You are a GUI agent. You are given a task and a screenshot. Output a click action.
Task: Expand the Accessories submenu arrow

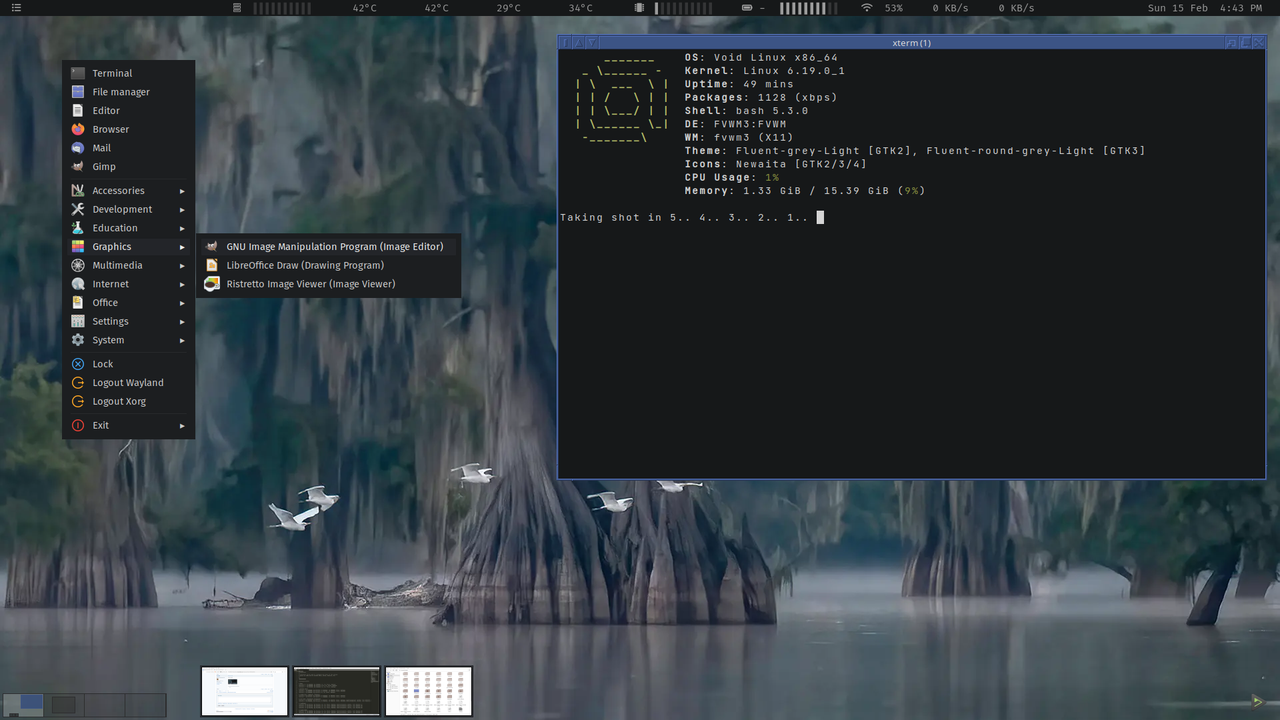click(x=182, y=191)
